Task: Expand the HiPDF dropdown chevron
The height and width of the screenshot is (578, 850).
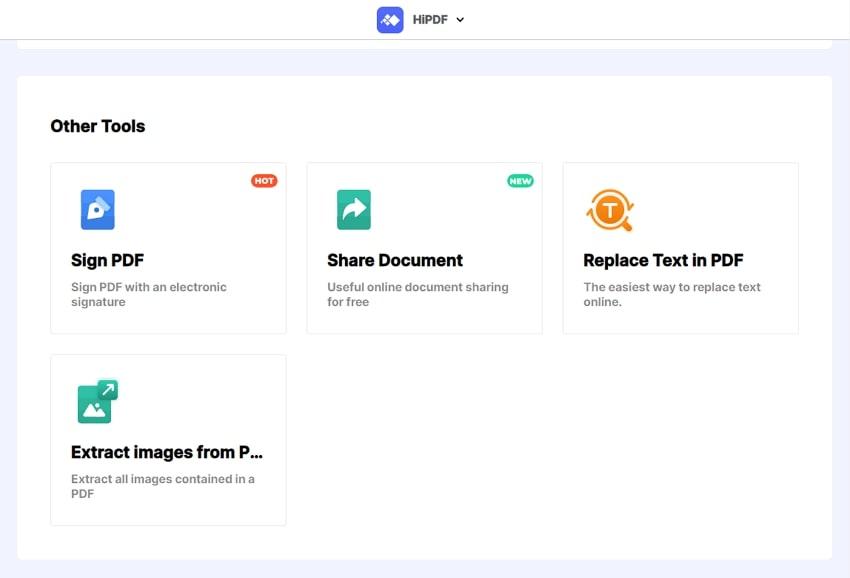Action: tap(460, 20)
